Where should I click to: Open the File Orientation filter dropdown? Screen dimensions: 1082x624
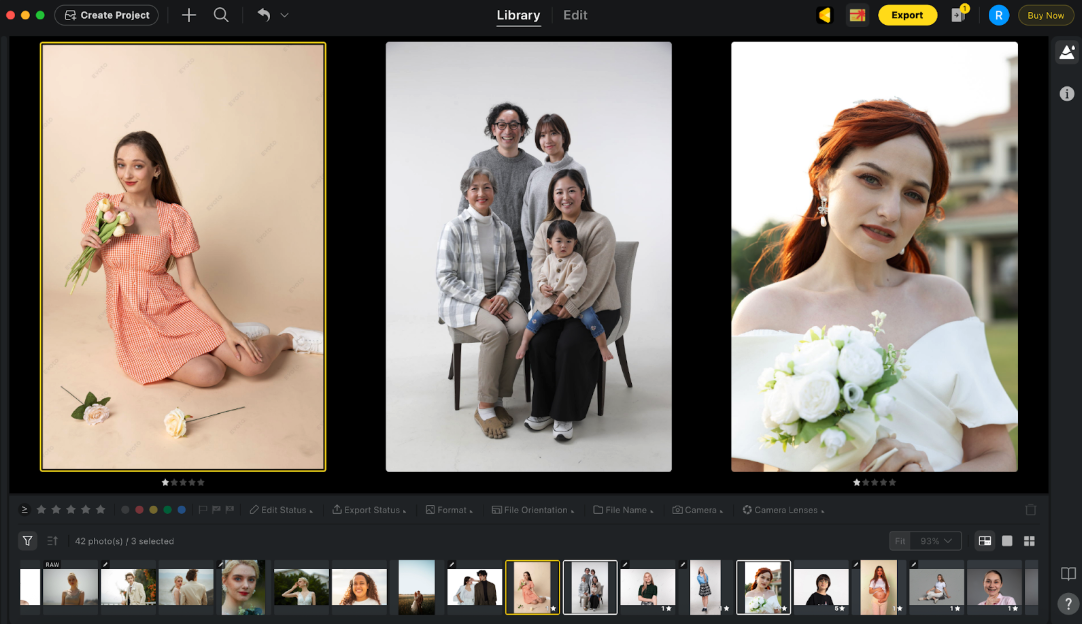[533, 510]
